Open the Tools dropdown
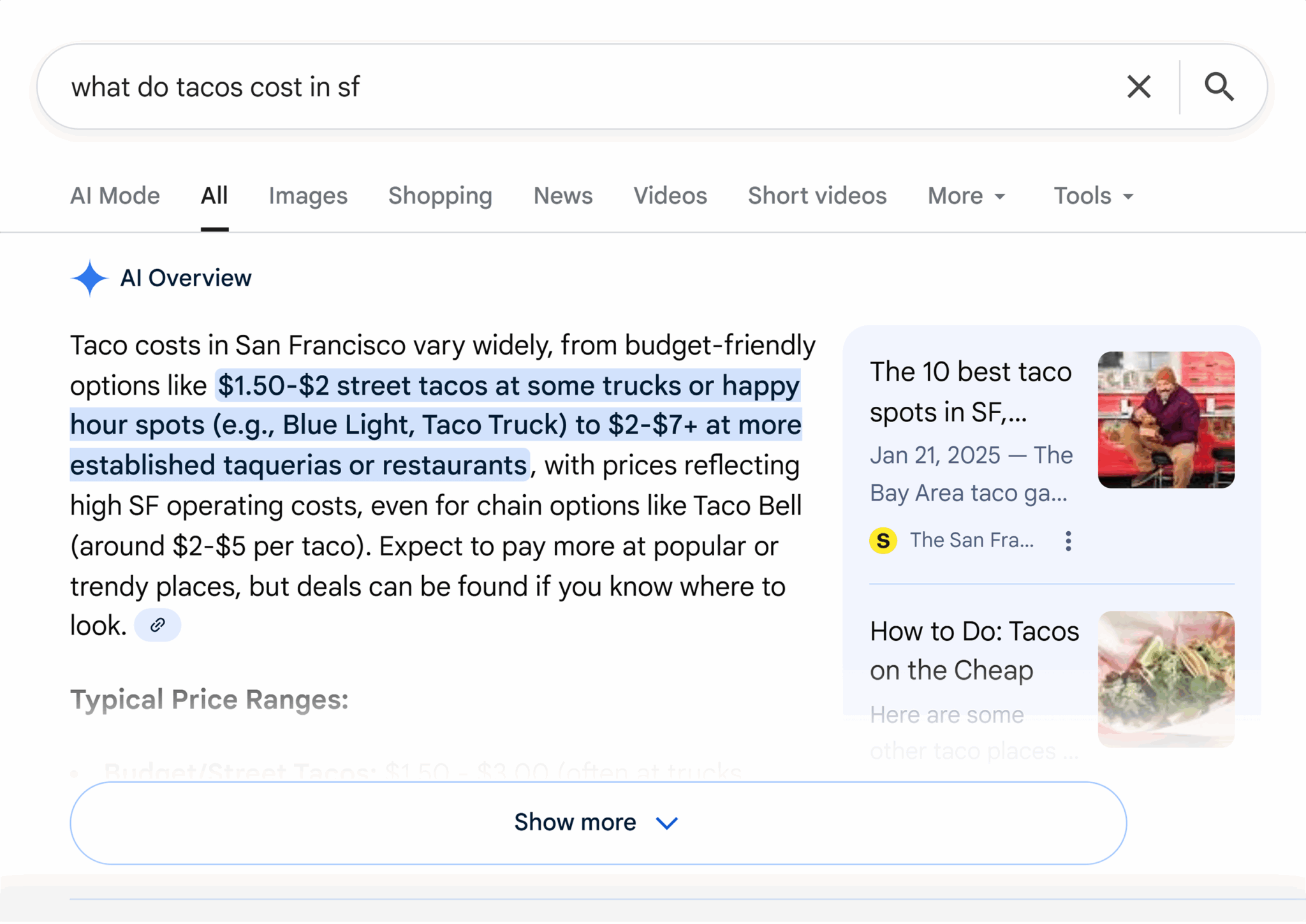Image resolution: width=1306 pixels, height=924 pixels. 1093,196
